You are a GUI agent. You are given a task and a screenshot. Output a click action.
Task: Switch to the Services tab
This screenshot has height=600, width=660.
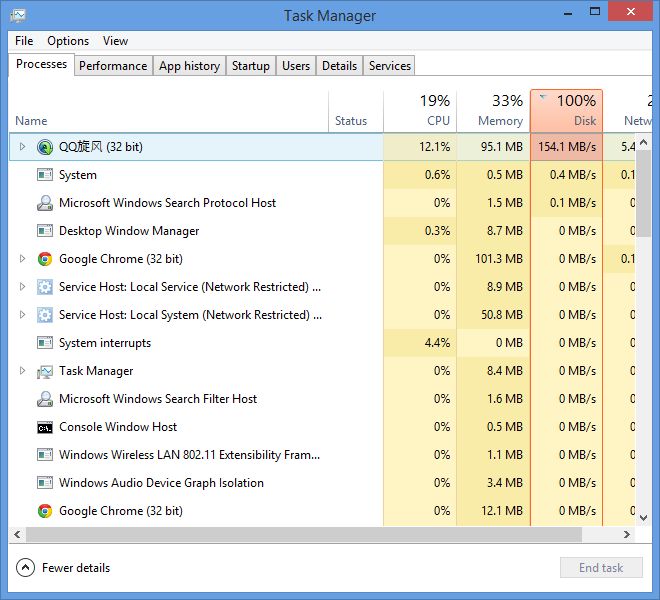click(390, 66)
